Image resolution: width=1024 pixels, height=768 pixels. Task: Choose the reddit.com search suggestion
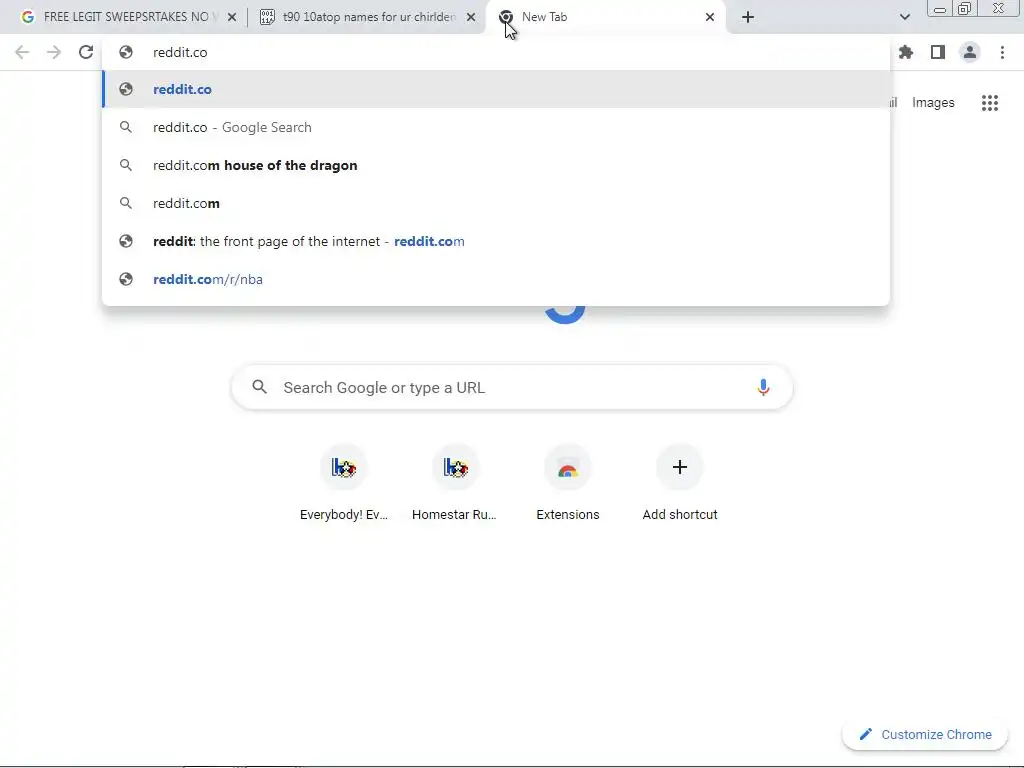(x=496, y=203)
